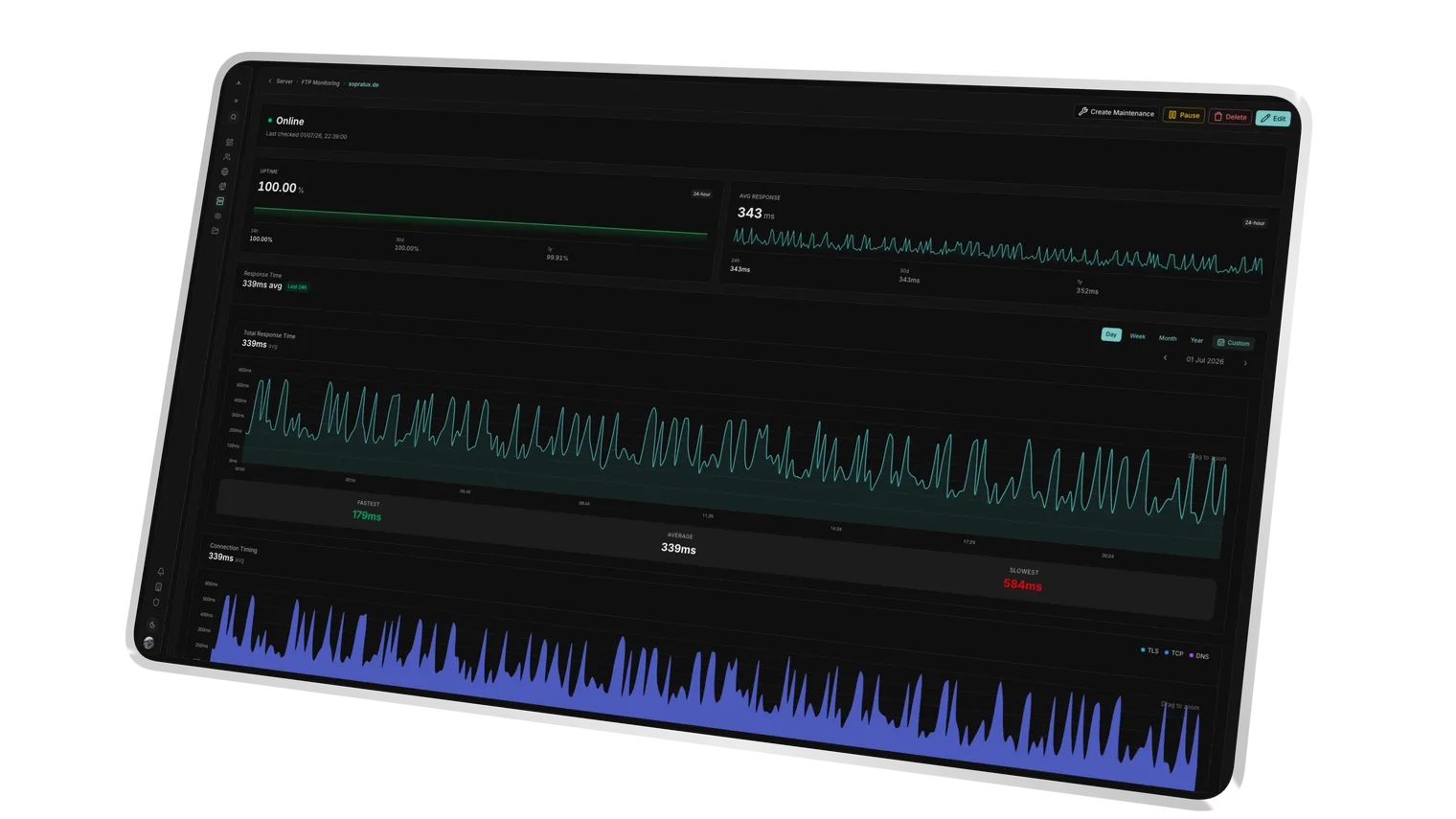1456x819 pixels.
Task: Select the Month range tab
Action: (x=1168, y=338)
